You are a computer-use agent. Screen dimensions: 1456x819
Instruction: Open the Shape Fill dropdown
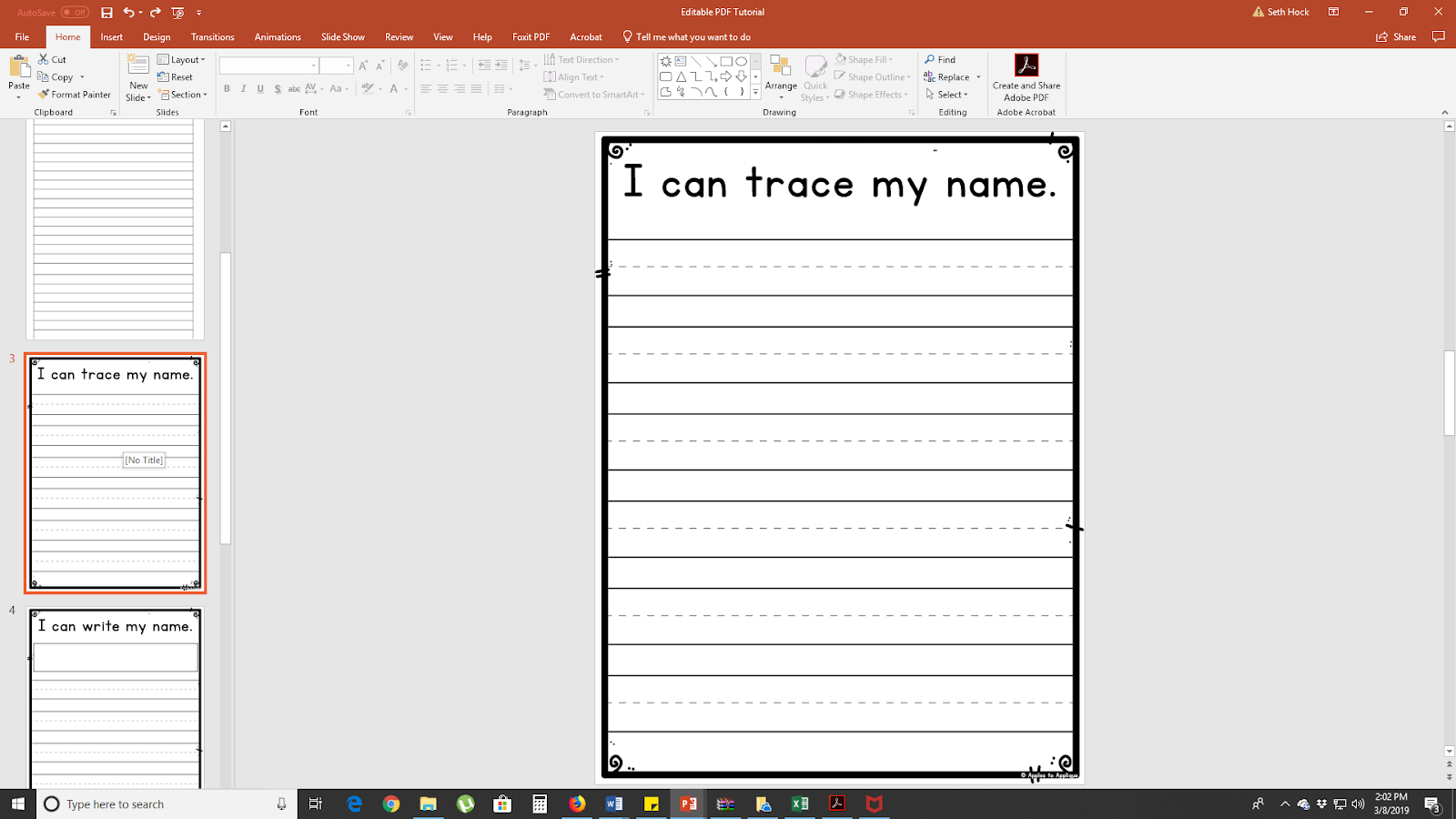pyautogui.click(x=864, y=60)
